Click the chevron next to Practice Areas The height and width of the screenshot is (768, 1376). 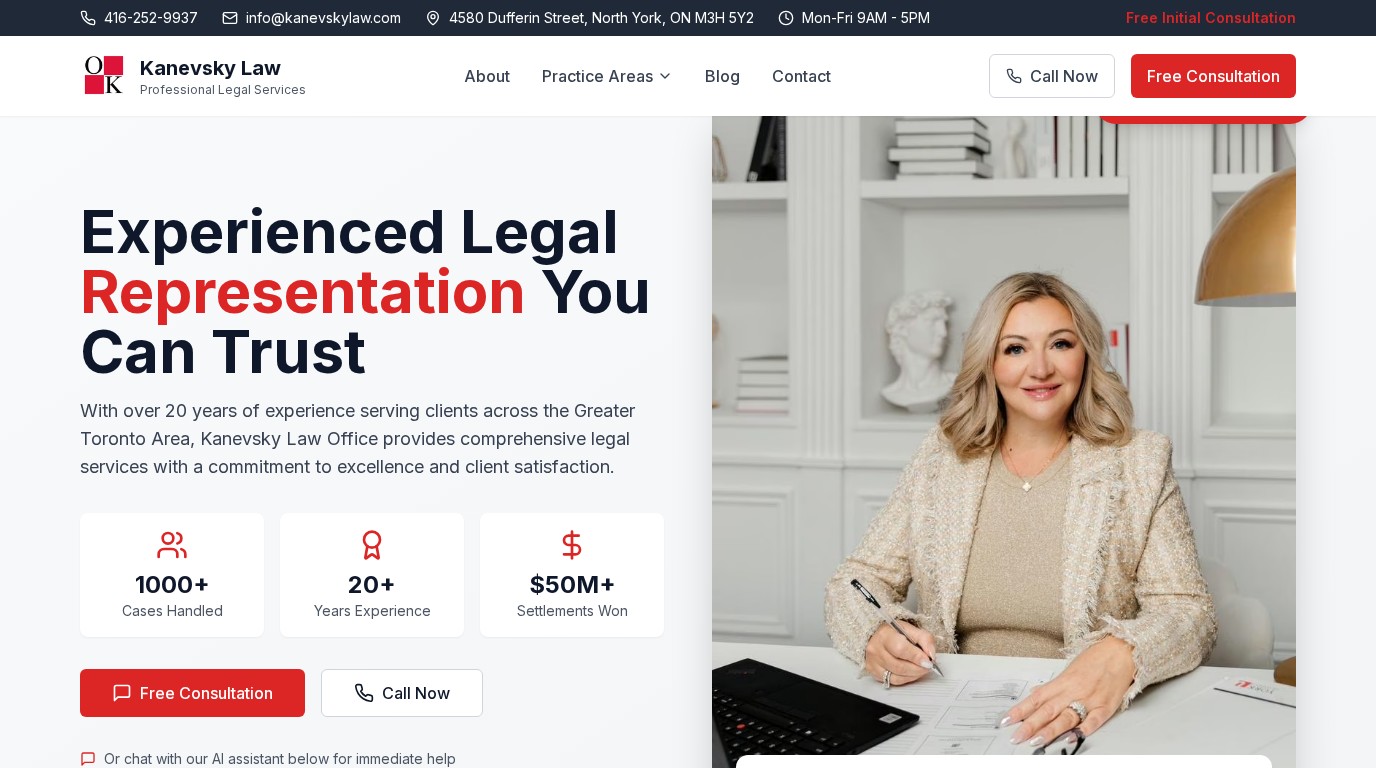point(665,76)
